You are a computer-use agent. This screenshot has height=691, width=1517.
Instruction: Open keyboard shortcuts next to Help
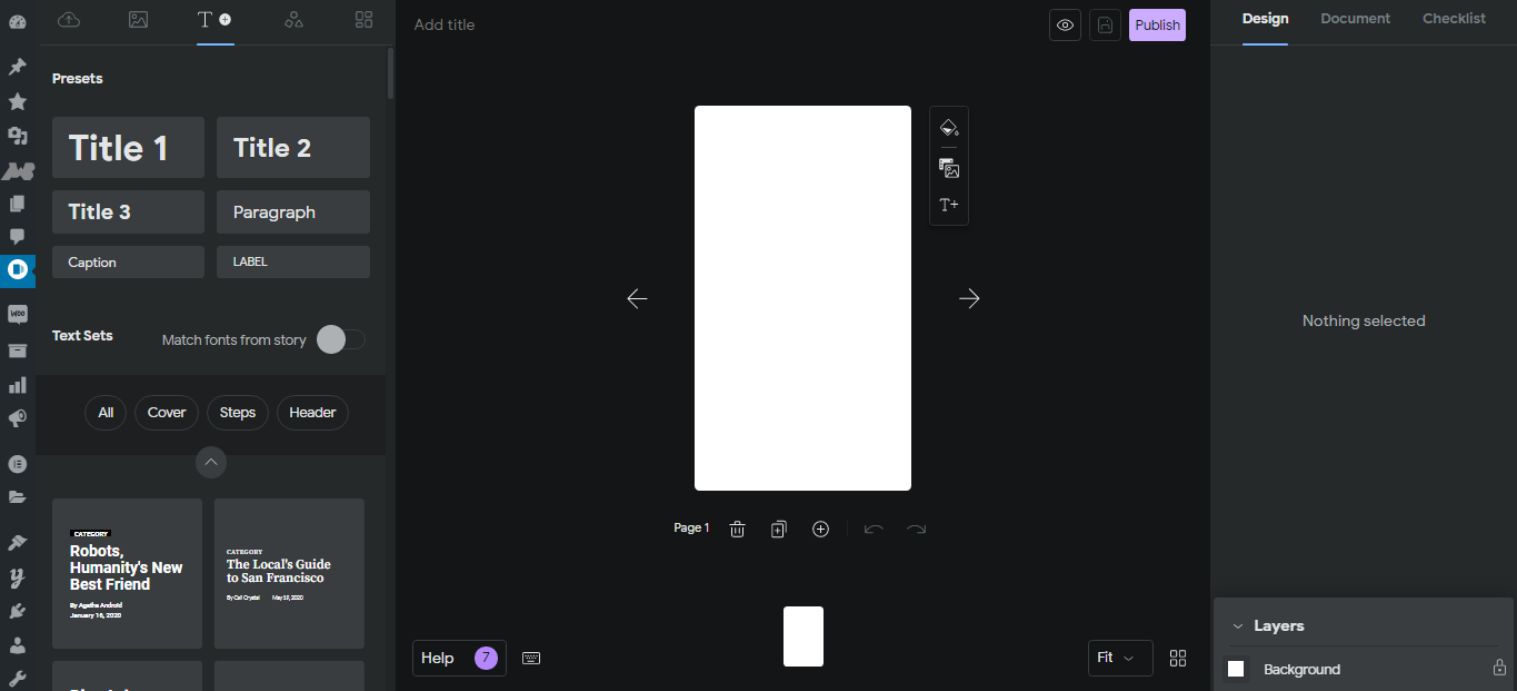[531, 658]
